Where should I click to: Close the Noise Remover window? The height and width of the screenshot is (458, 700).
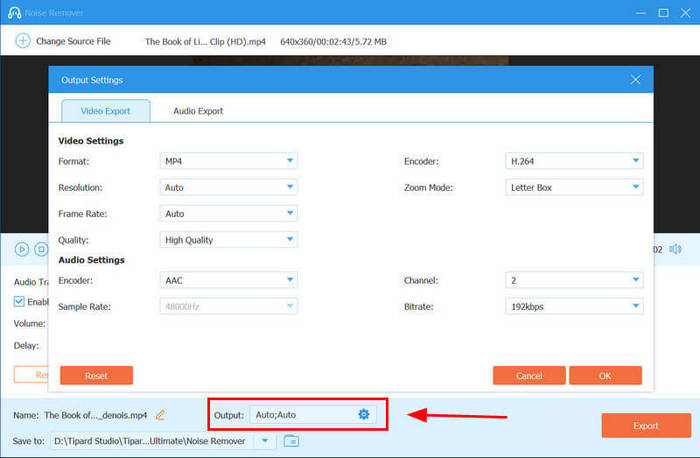point(686,12)
